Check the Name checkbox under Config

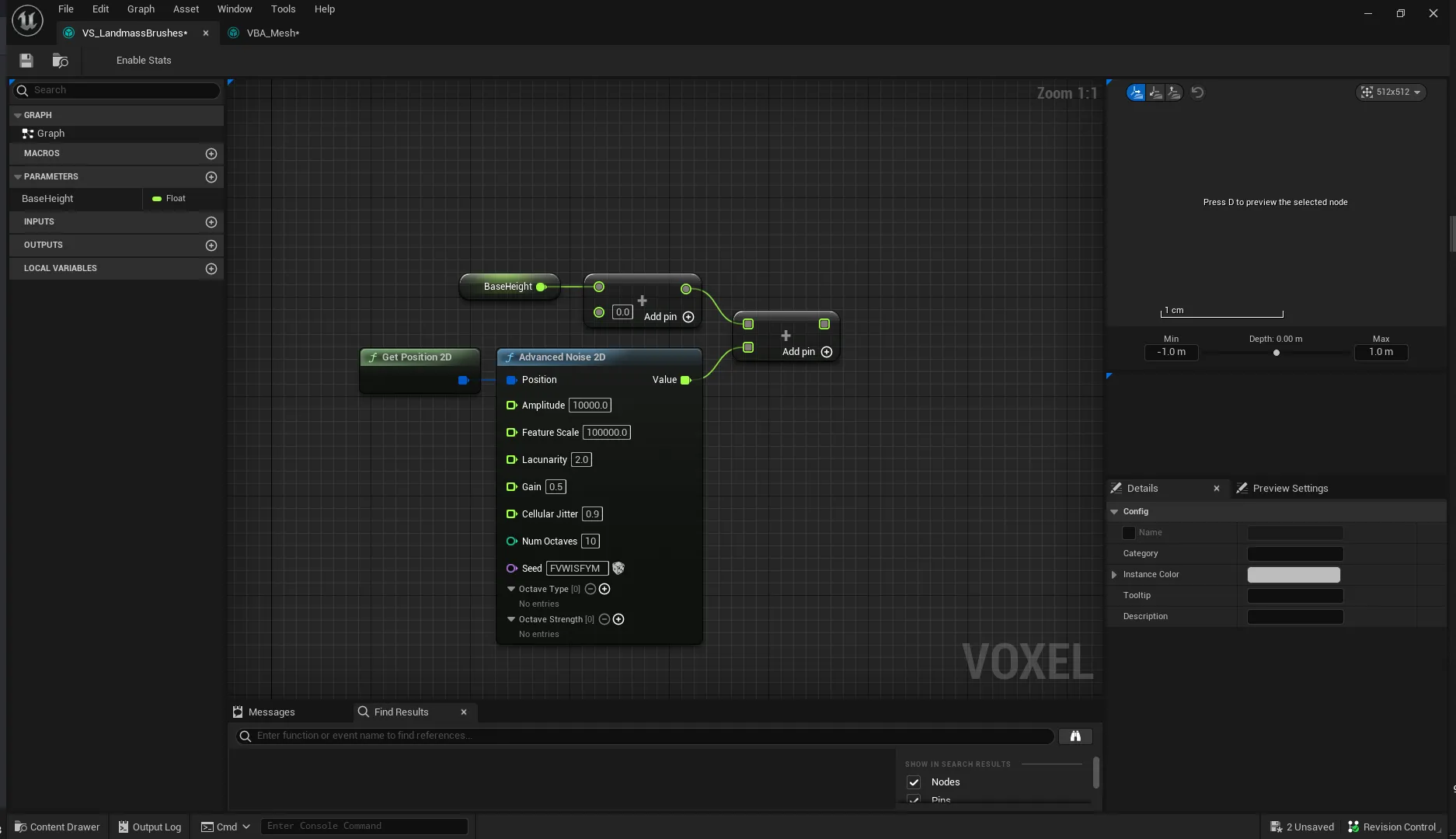(x=1129, y=533)
